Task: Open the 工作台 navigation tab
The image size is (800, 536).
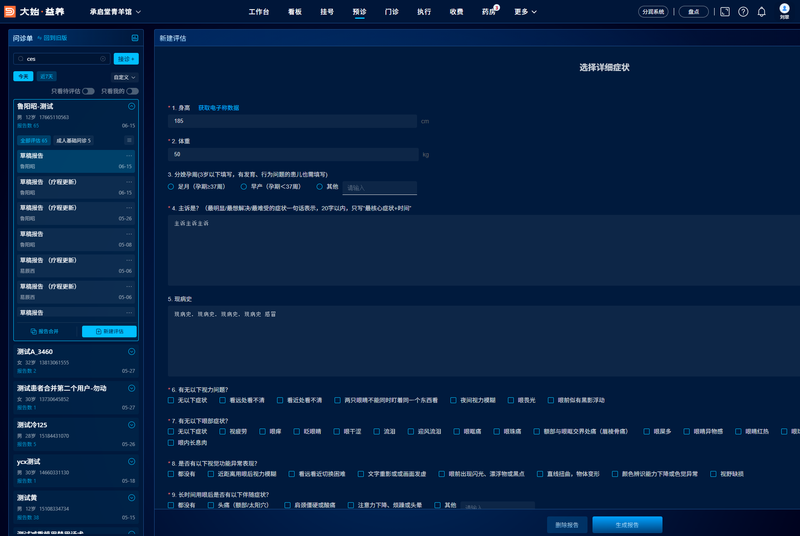Action: [259, 12]
